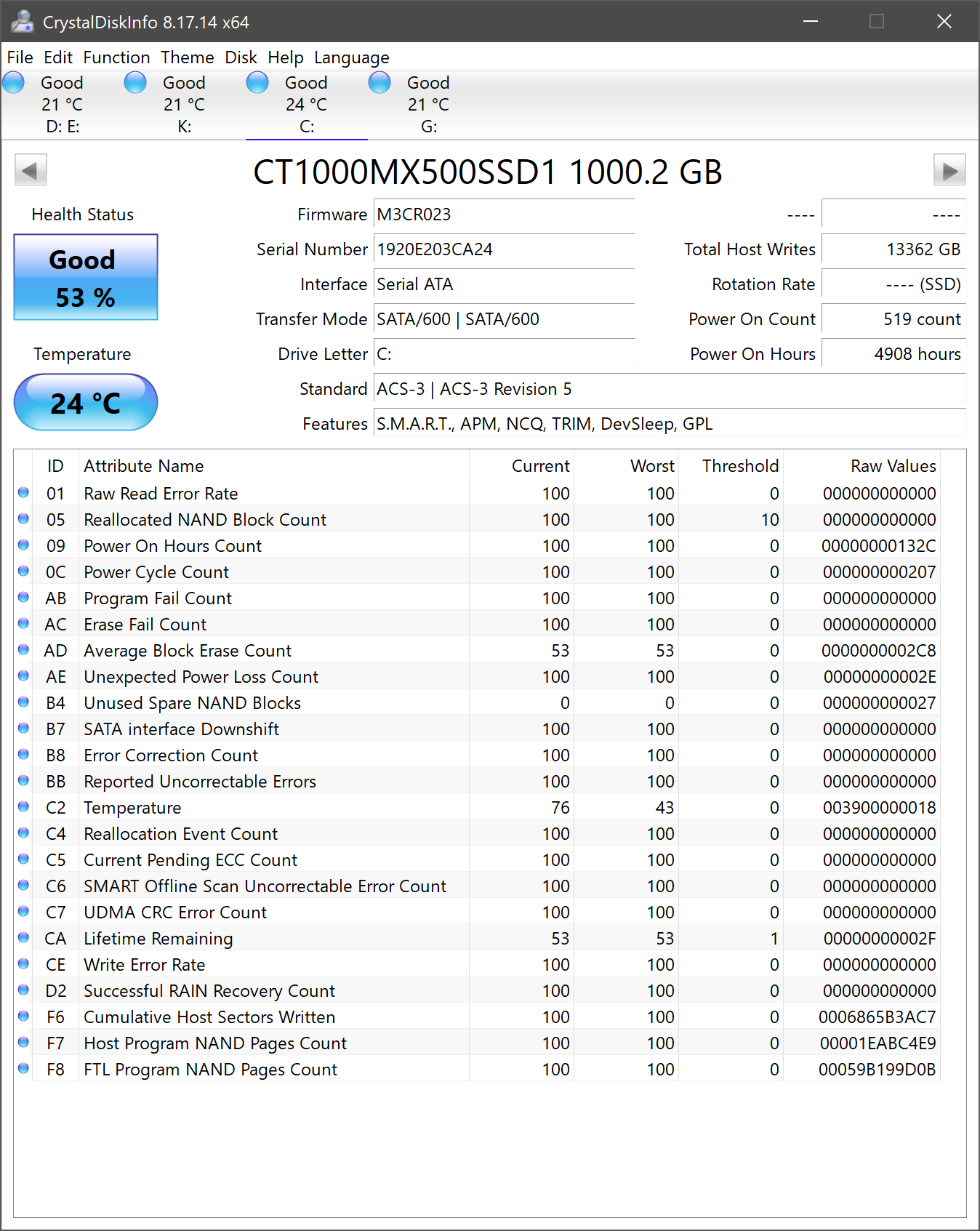Click the Good 53 % health status button

tap(86, 277)
